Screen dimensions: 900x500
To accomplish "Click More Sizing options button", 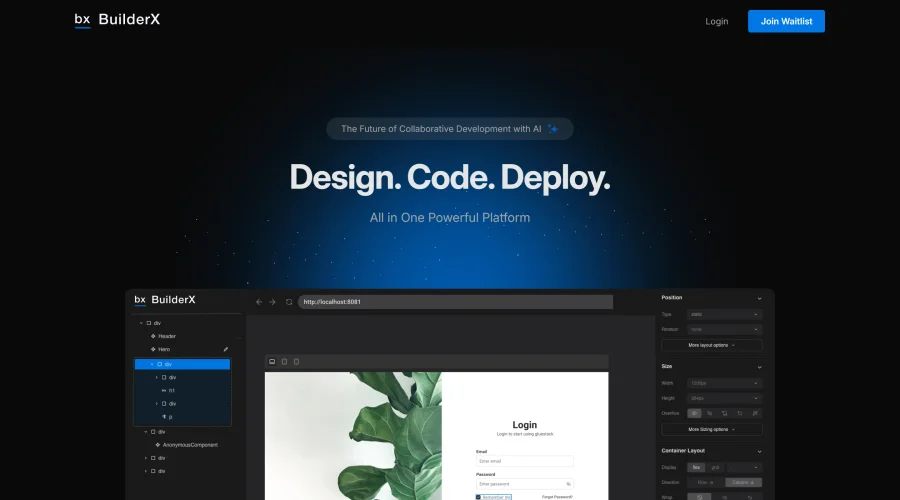I will [x=712, y=429].
